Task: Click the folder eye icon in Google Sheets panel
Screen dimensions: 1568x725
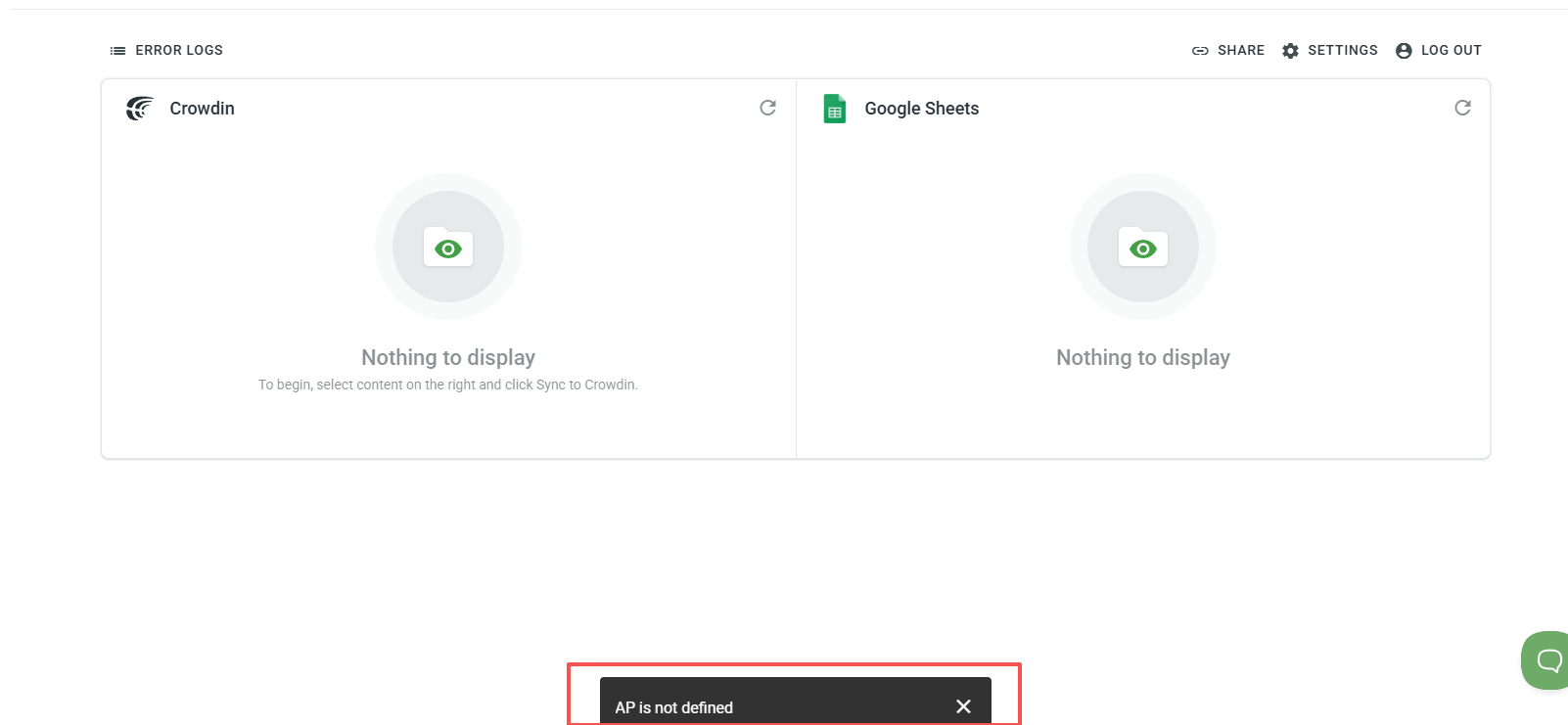Action: (1143, 248)
